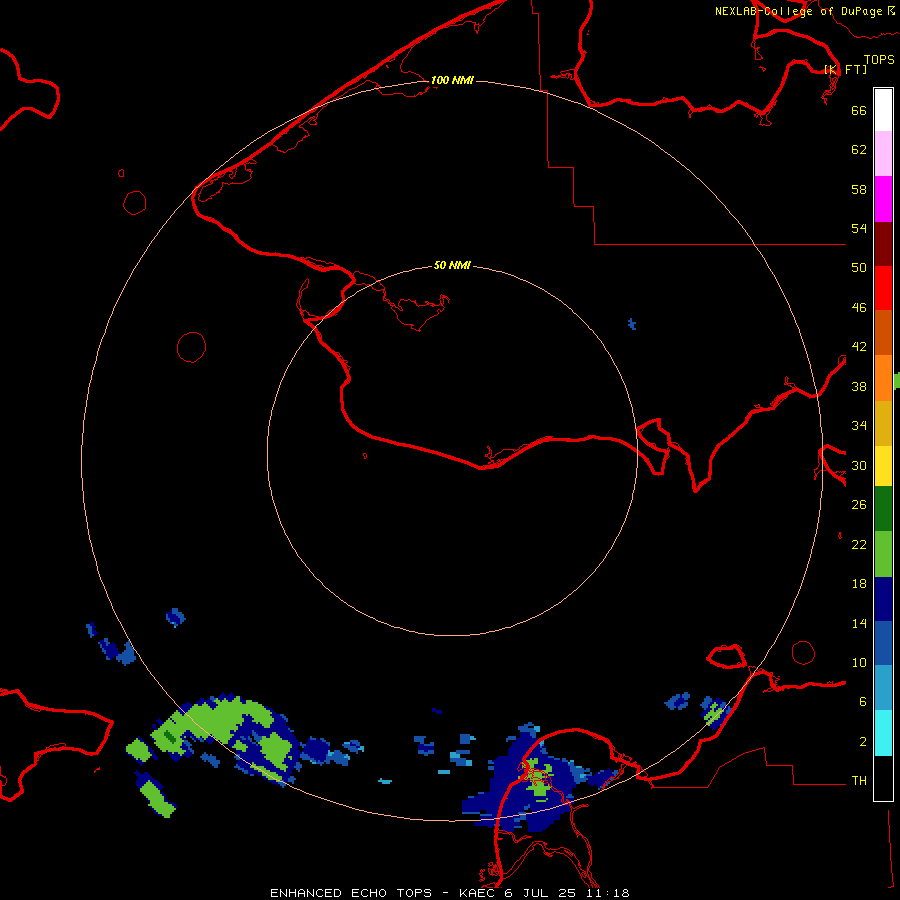Click the "10" legend value
This screenshot has height=900, width=900.
pos(859,662)
